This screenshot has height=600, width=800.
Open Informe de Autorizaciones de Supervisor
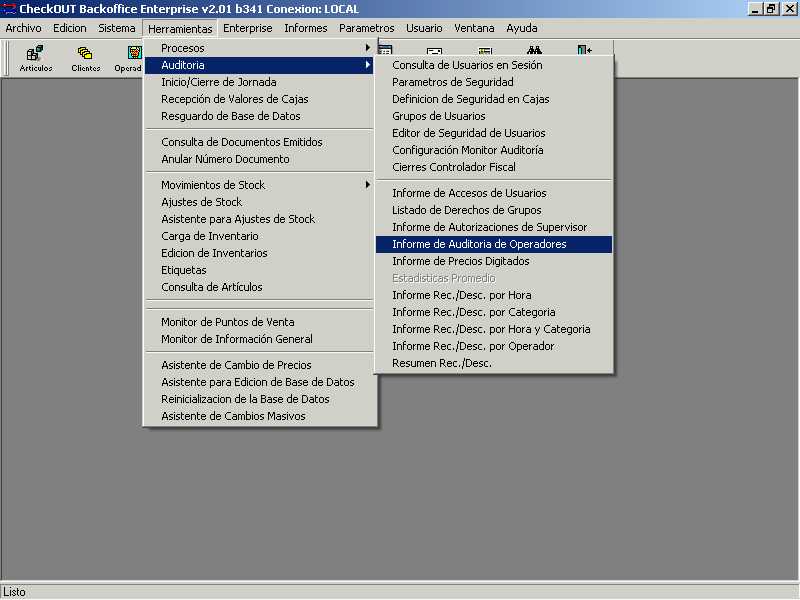click(494, 227)
